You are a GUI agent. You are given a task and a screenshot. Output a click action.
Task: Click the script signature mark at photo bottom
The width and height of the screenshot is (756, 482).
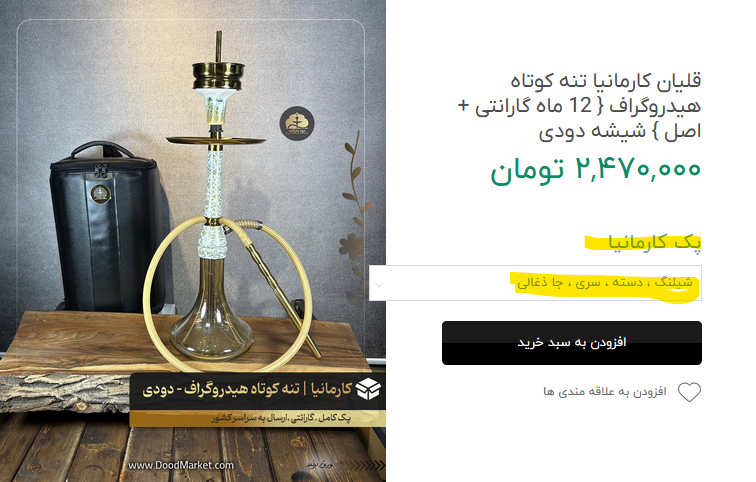(x=319, y=465)
